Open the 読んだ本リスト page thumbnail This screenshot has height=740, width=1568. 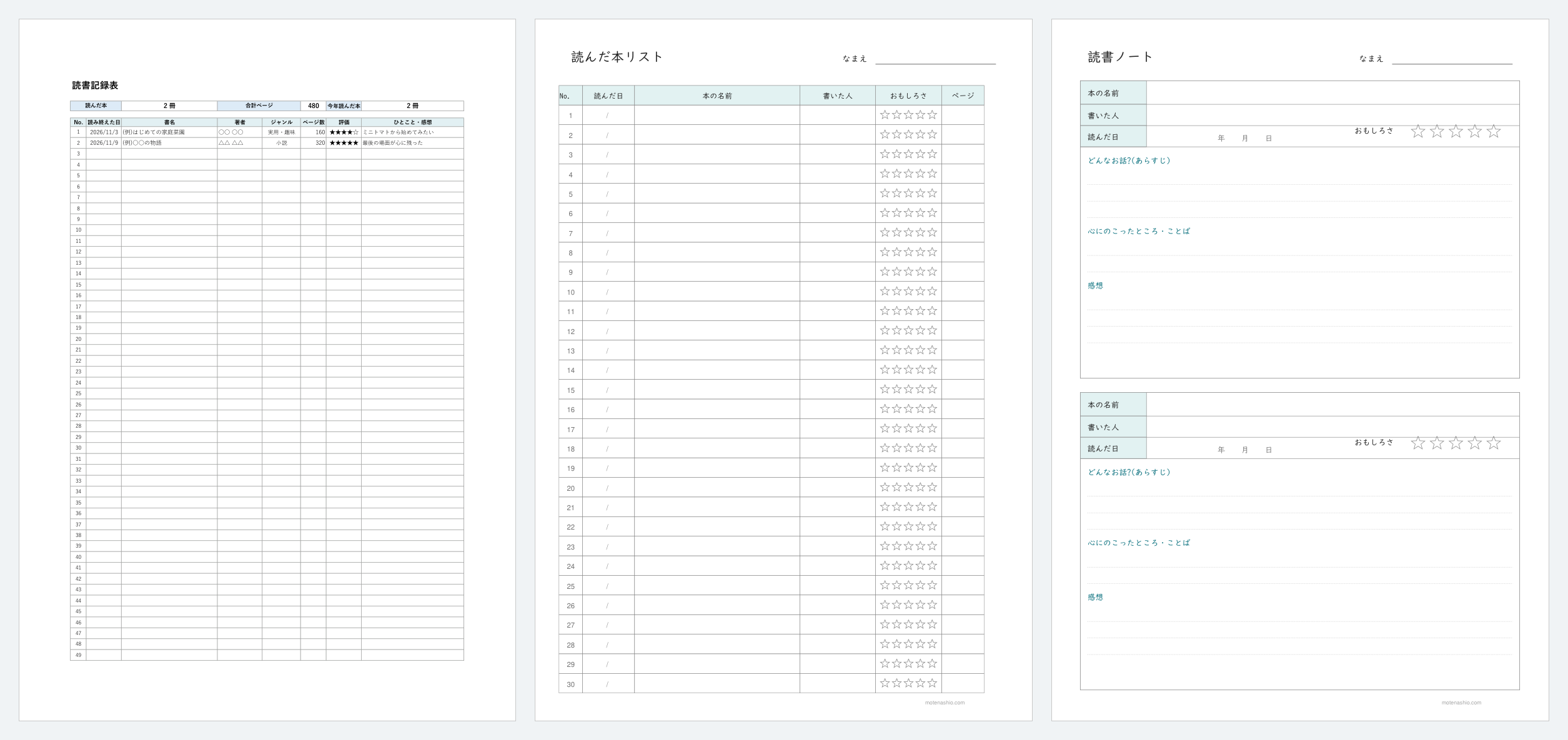tap(783, 370)
